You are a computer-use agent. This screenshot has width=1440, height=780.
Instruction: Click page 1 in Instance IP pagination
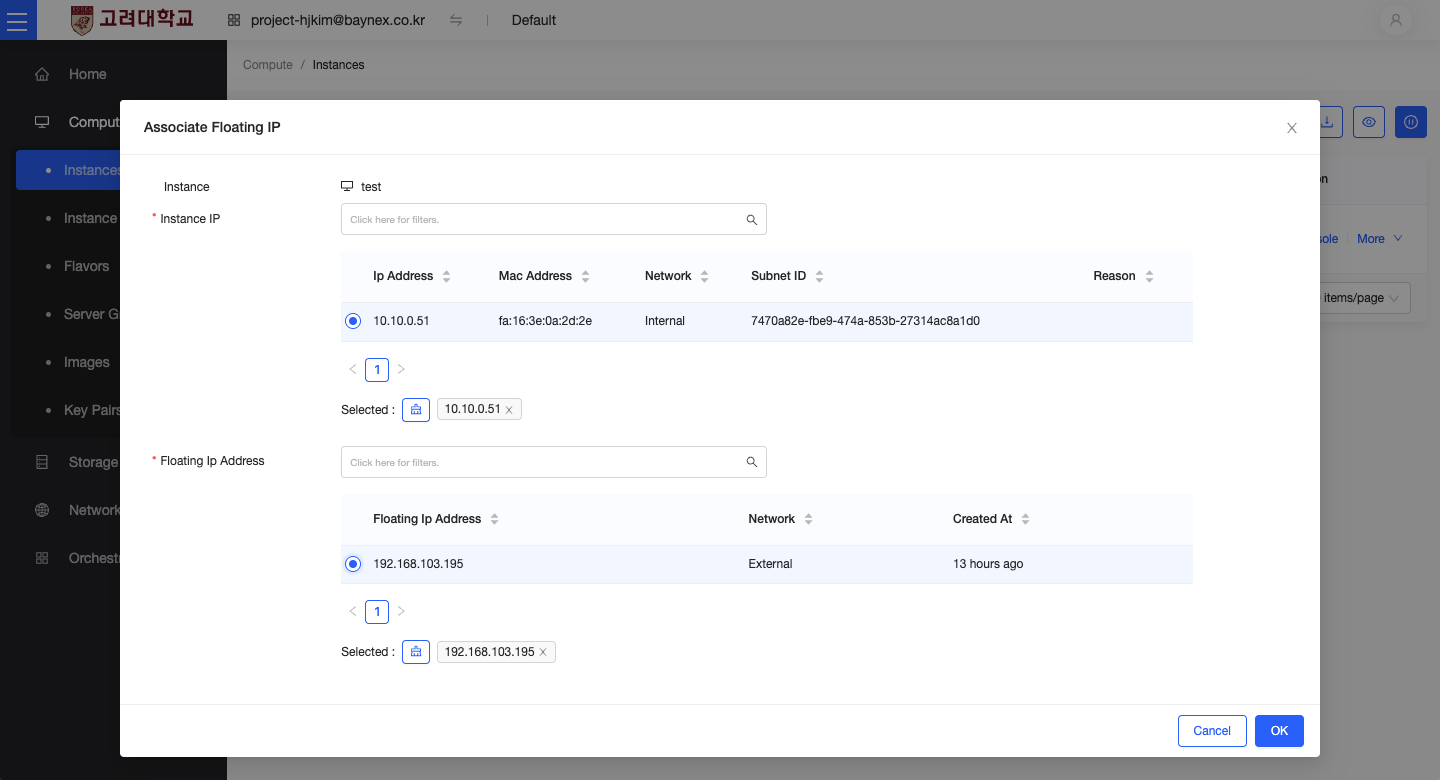click(x=377, y=369)
